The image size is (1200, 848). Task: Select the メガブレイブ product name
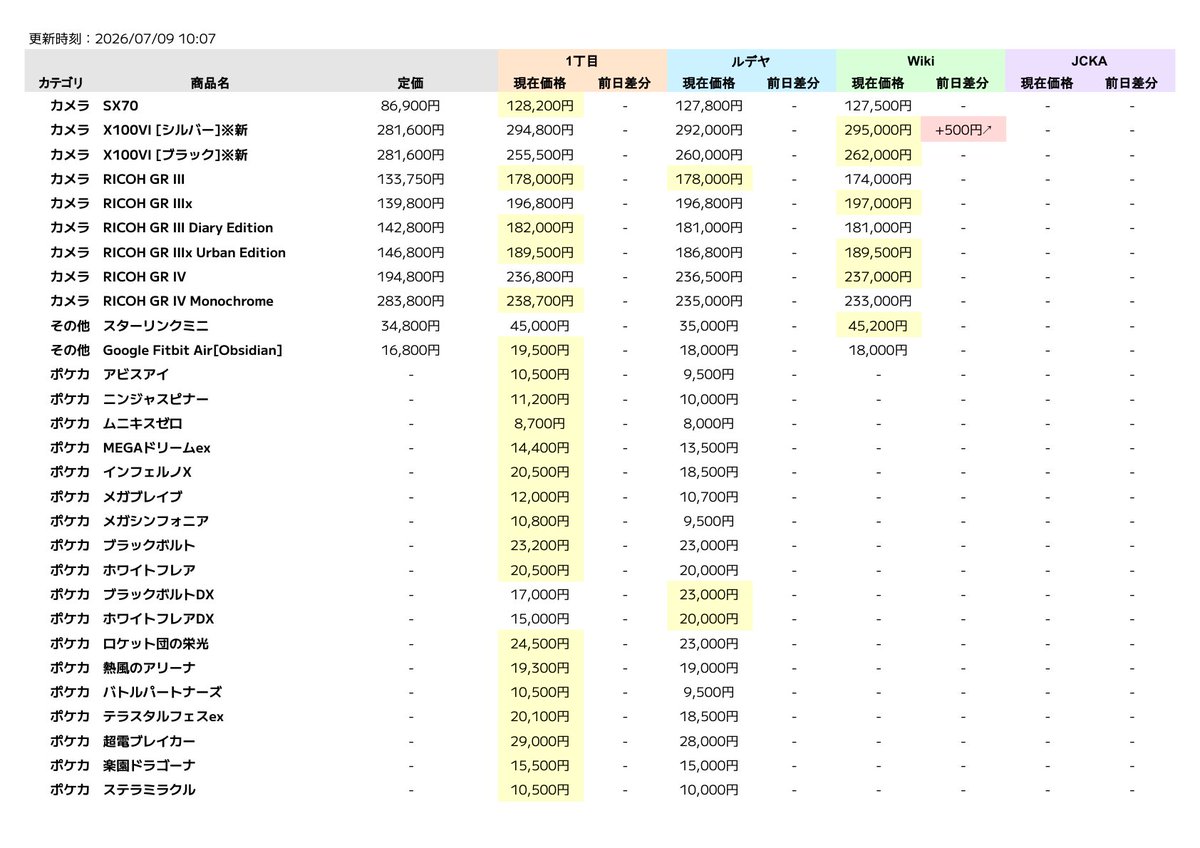point(142,496)
